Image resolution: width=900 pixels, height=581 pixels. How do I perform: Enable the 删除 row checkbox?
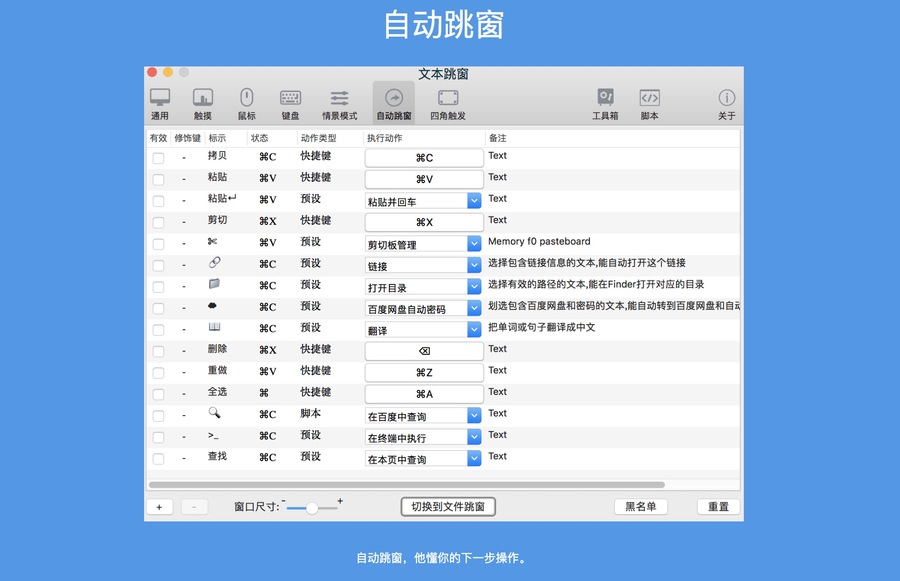pos(158,351)
